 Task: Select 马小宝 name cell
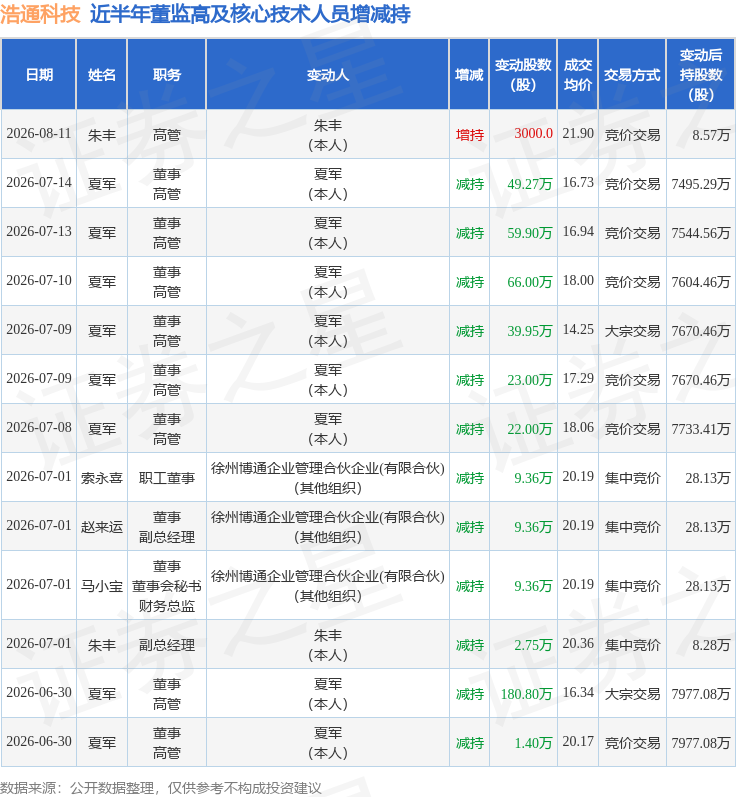pyautogui.click(x=102, y=586)
